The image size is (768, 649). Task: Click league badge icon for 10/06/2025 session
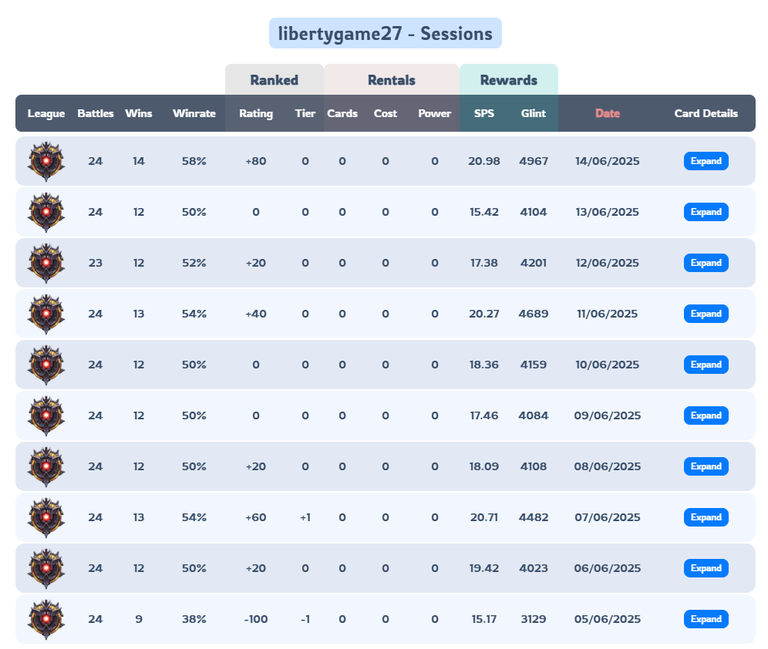46,365
